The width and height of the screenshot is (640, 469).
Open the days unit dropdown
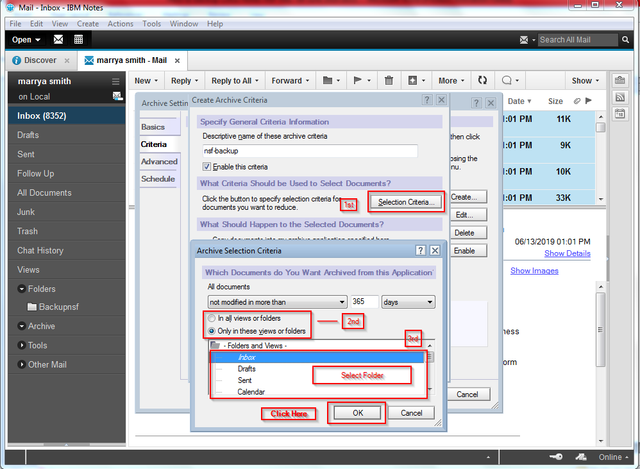(x=408, y=301)
